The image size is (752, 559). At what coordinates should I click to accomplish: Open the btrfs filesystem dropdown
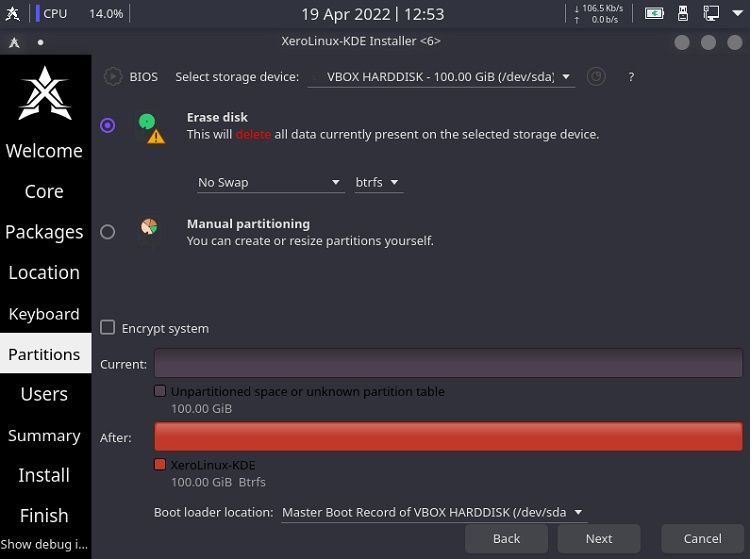(x=378, y=183)
